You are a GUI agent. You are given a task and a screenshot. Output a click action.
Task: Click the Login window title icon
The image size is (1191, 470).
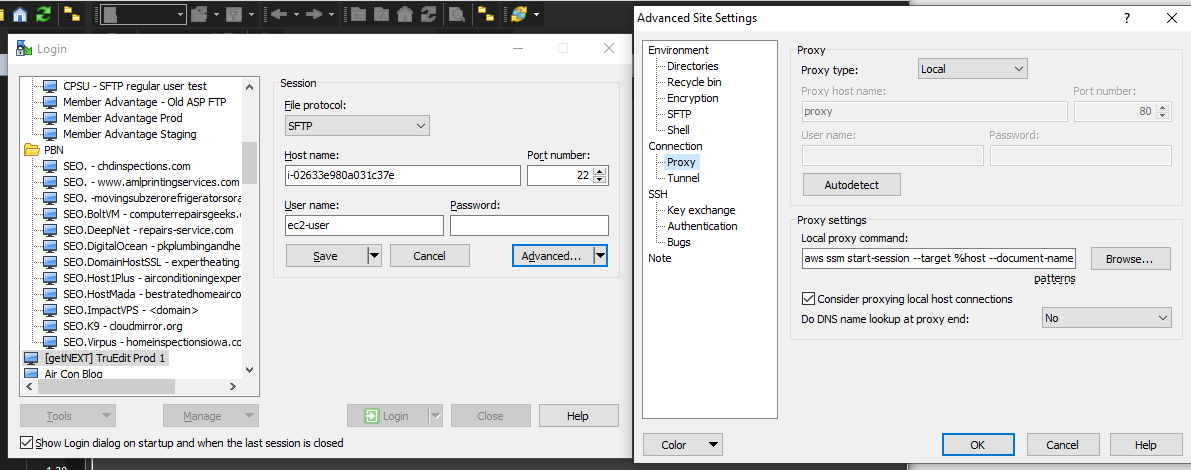coord(24,49)
